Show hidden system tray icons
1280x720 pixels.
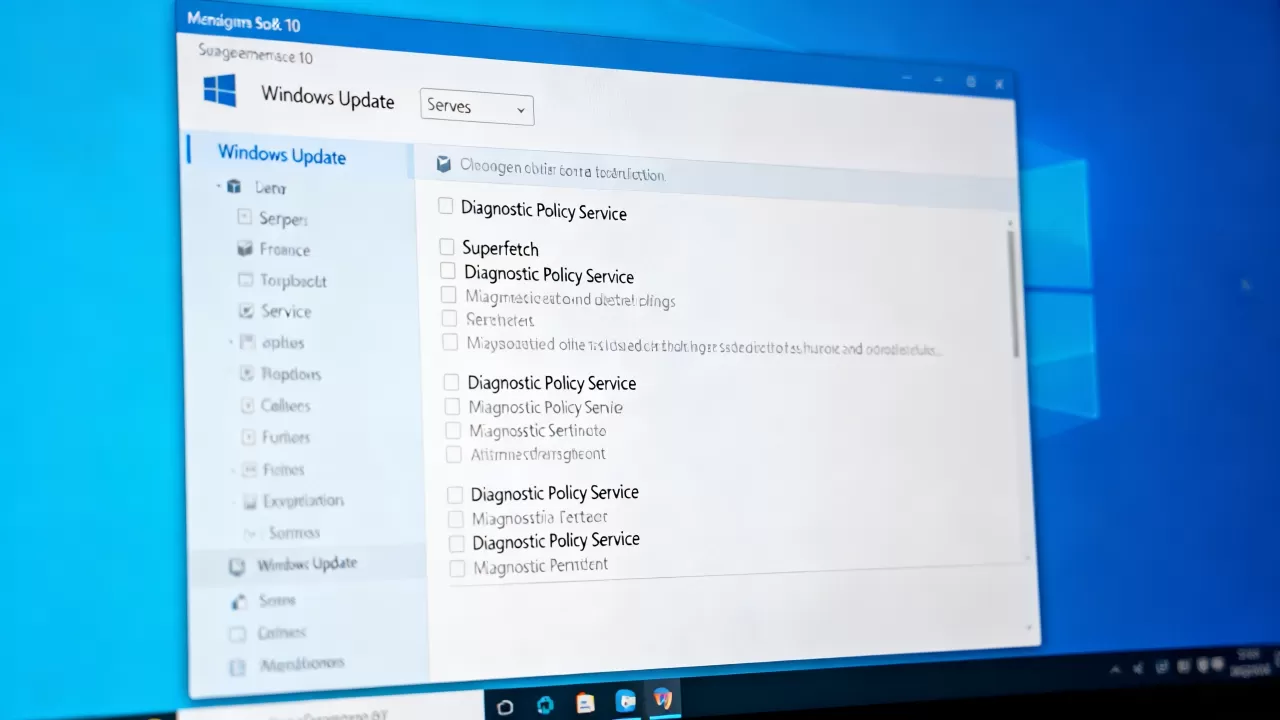tap(1117, 667)
